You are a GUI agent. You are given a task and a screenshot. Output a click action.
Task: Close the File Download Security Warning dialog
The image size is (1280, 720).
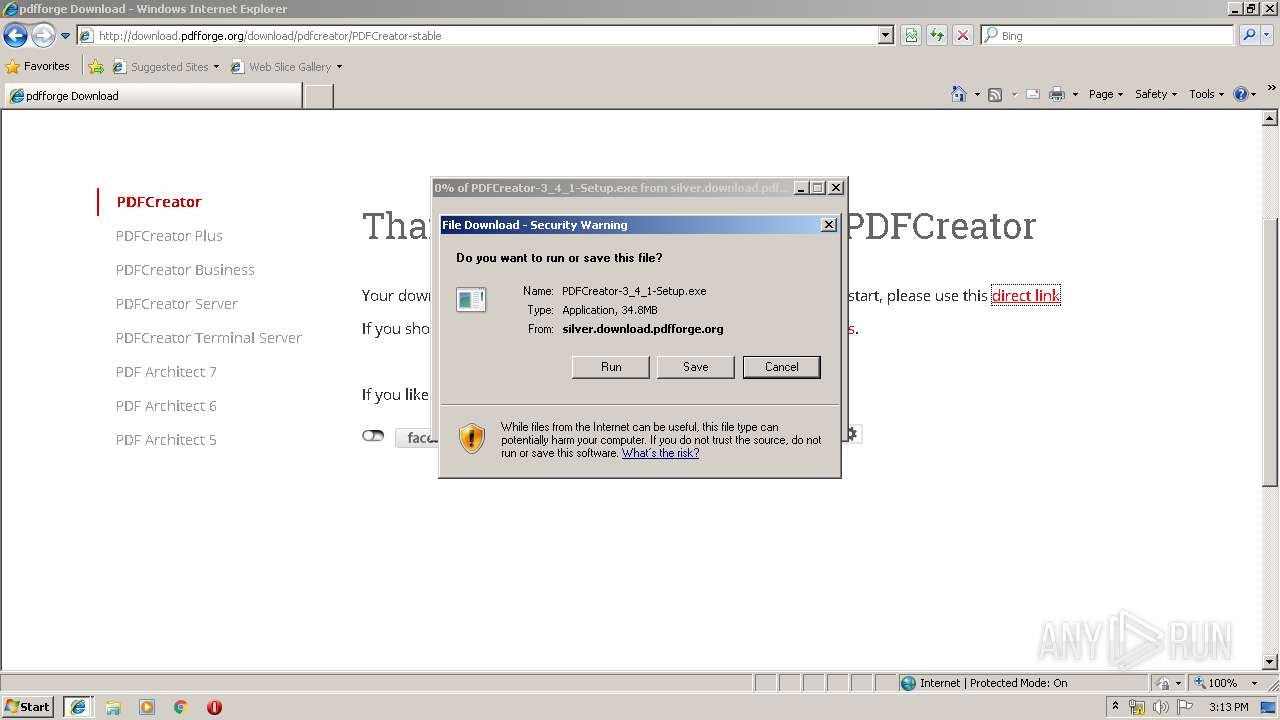(x=828, y=225)
